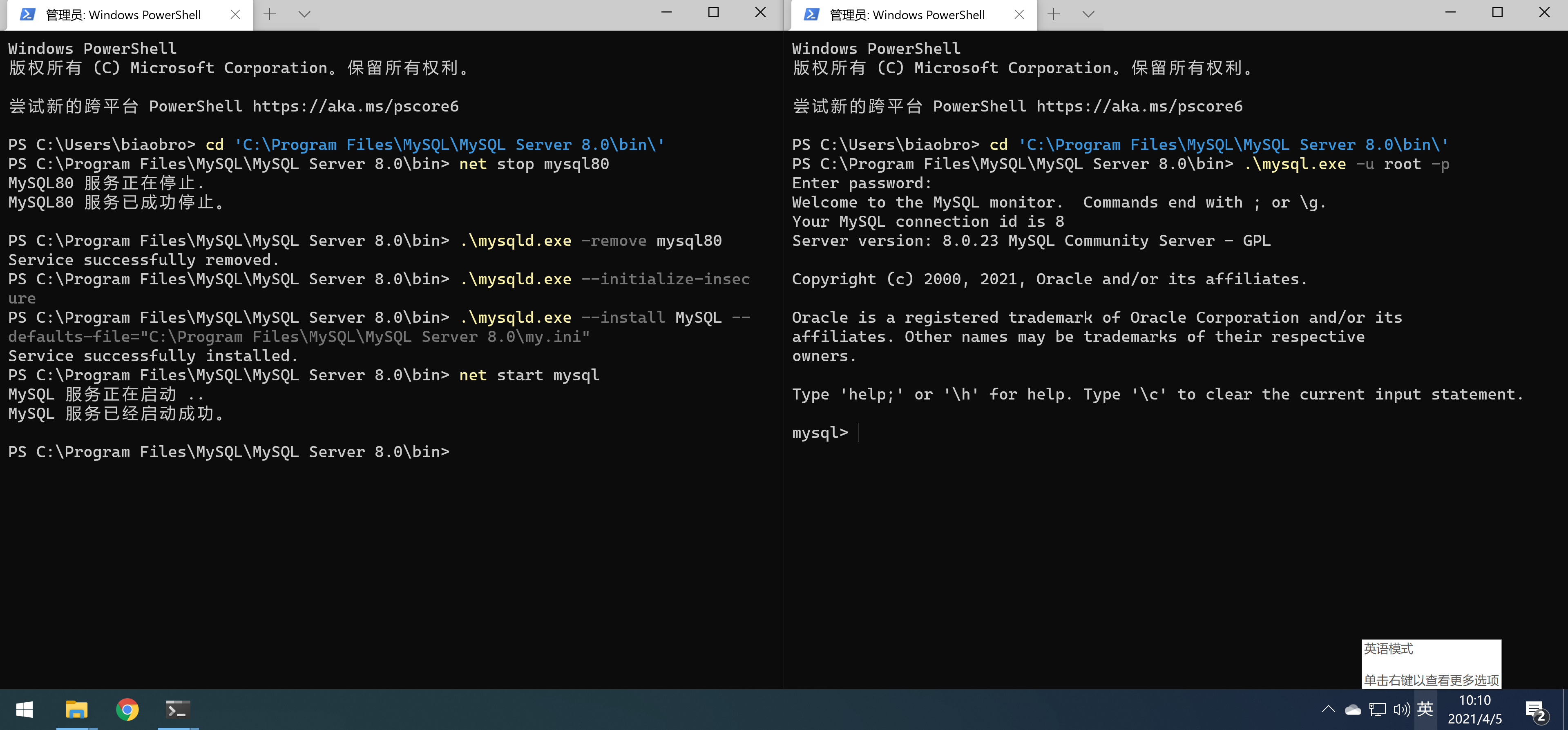This screenshot has height=730, width=1568.
Task: Open OneDrive cloud tray icon
Action: click(x=1353, y=710)
